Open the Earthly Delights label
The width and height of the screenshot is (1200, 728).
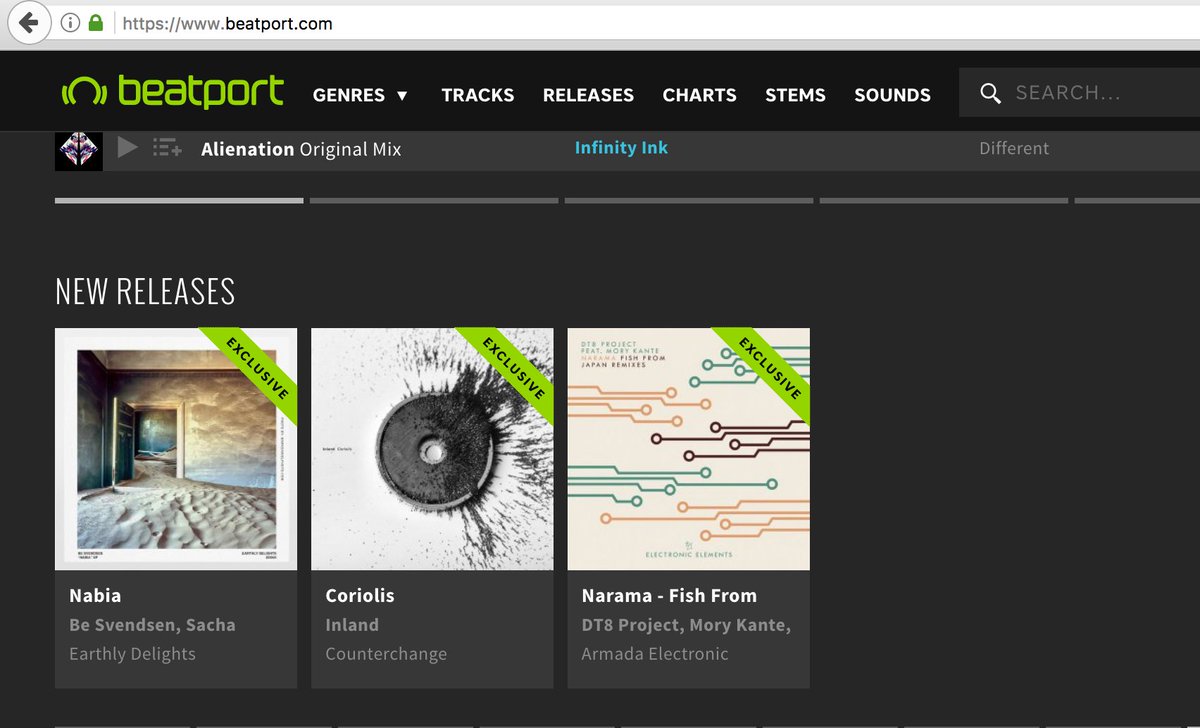(x=132, y=654)
